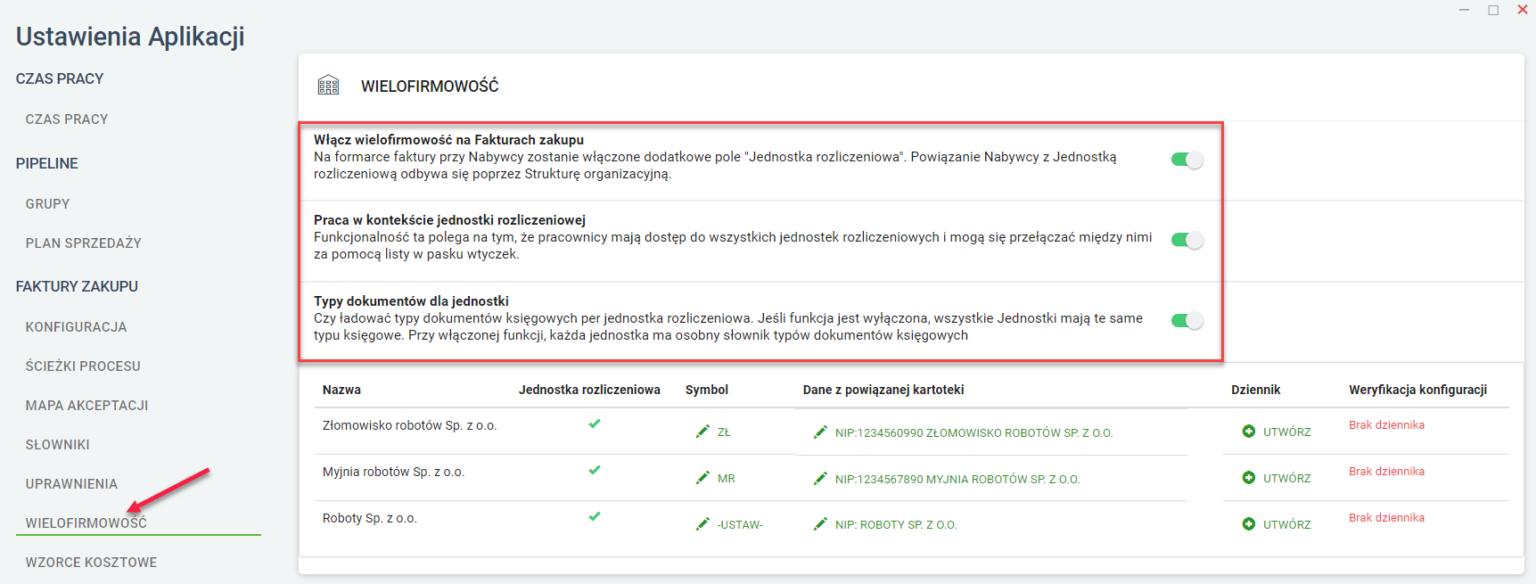Toggle Jednostka rozliczeniowa checkmark for Myjnia robotów
This screenshot has height=584, width=1536.
(x=594, y=470)
